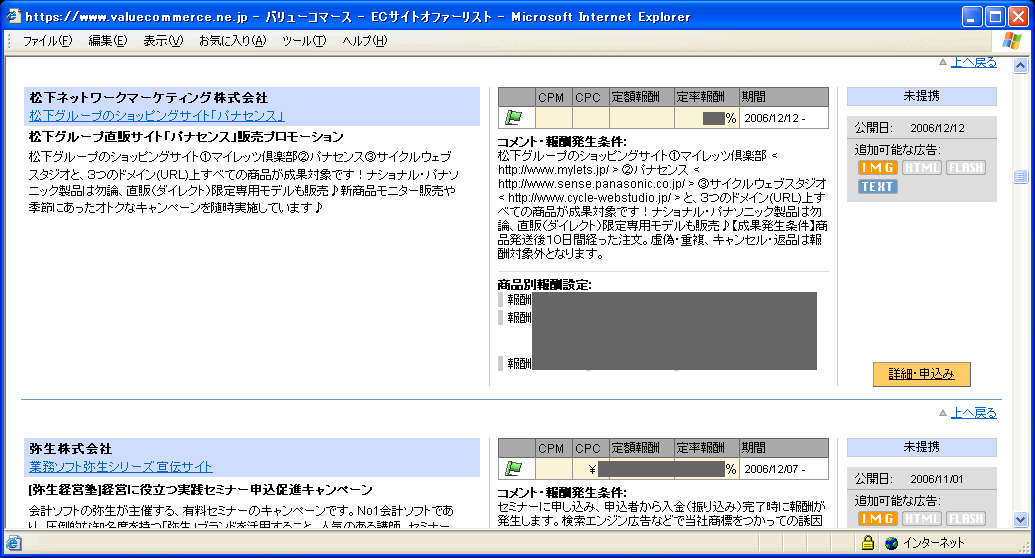Screen dimensions: 1035x558
Task: Click the HTML badge in the Matsushita listing
Action: (921, 168)
